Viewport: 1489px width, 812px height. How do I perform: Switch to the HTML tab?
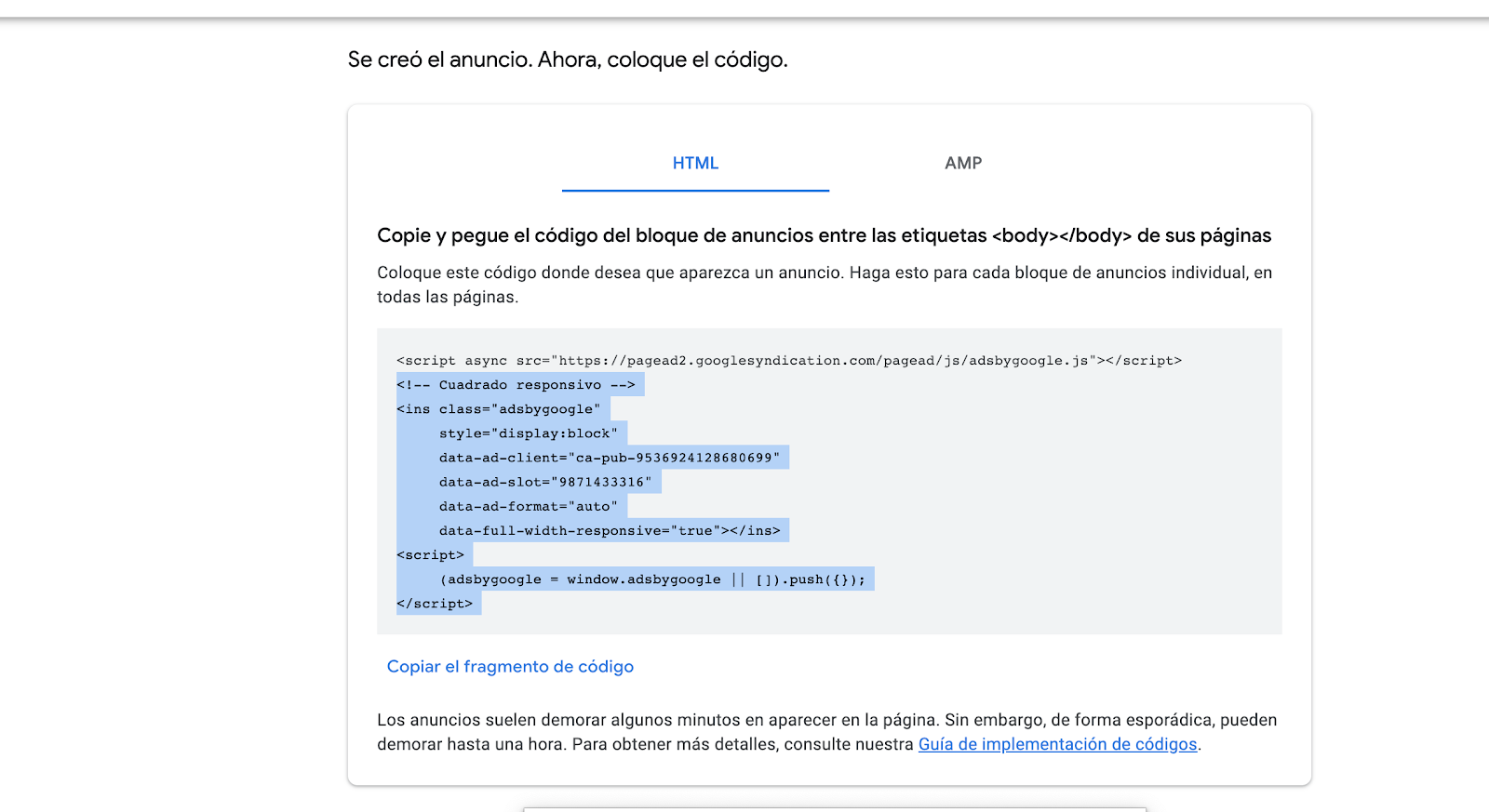[695, 164]
